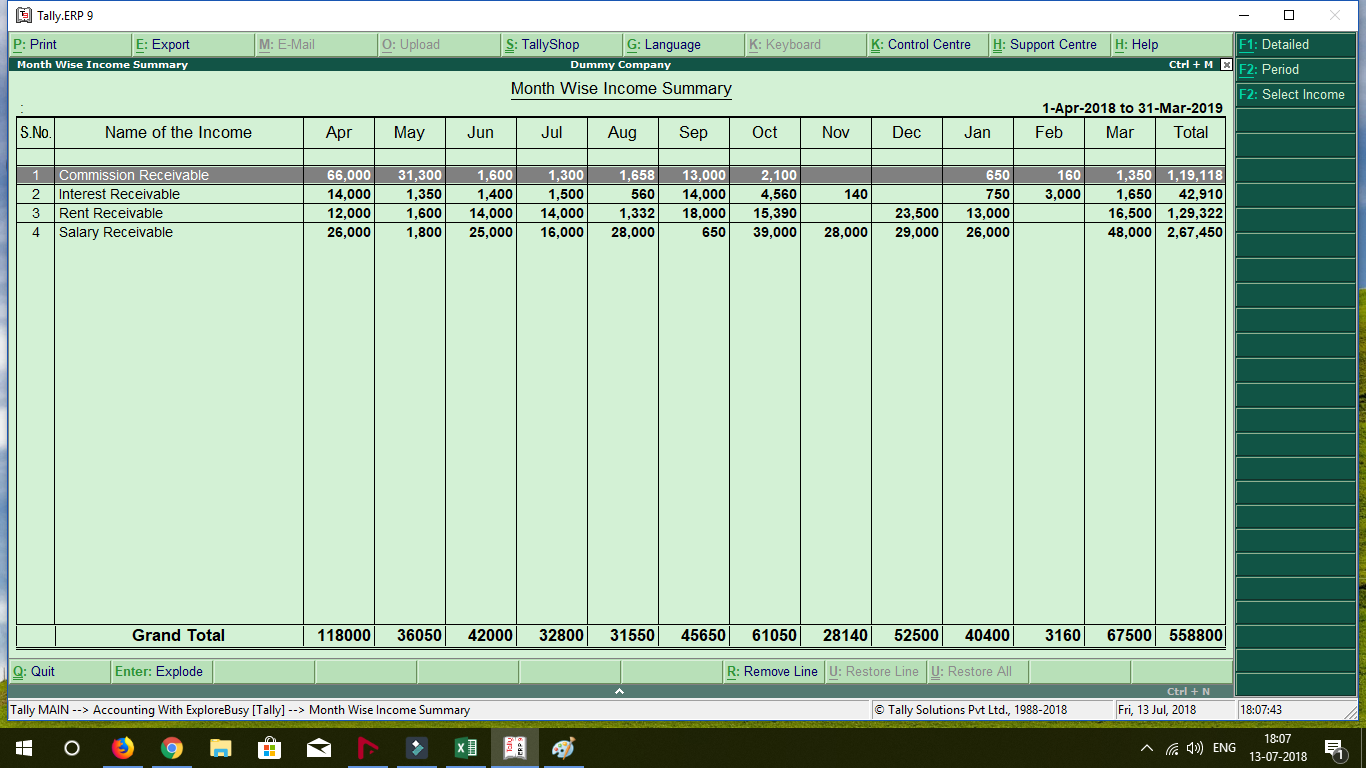Open the Mail app from the taskbar
The image size is (1366, 768).
318,747
